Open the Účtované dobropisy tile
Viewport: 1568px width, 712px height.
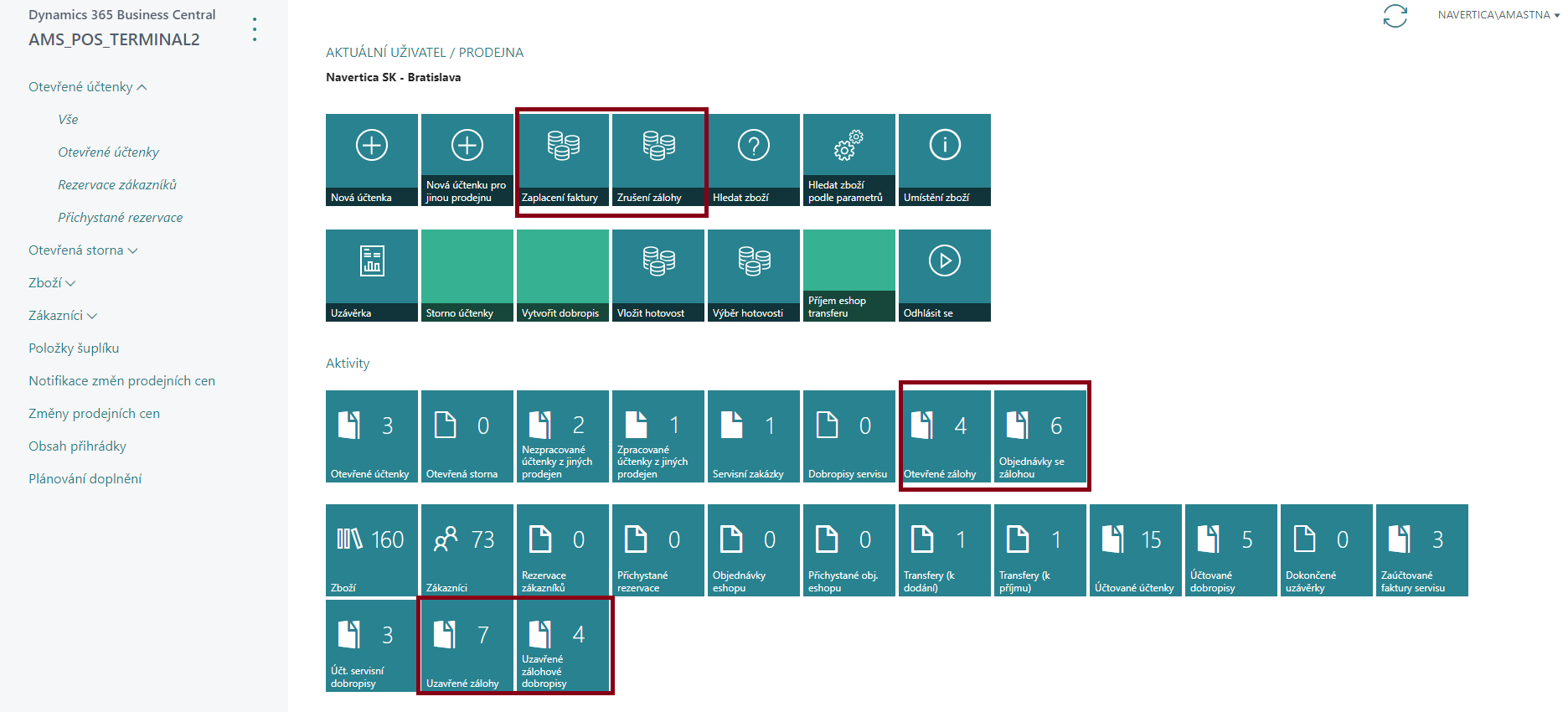point(1231,550)
